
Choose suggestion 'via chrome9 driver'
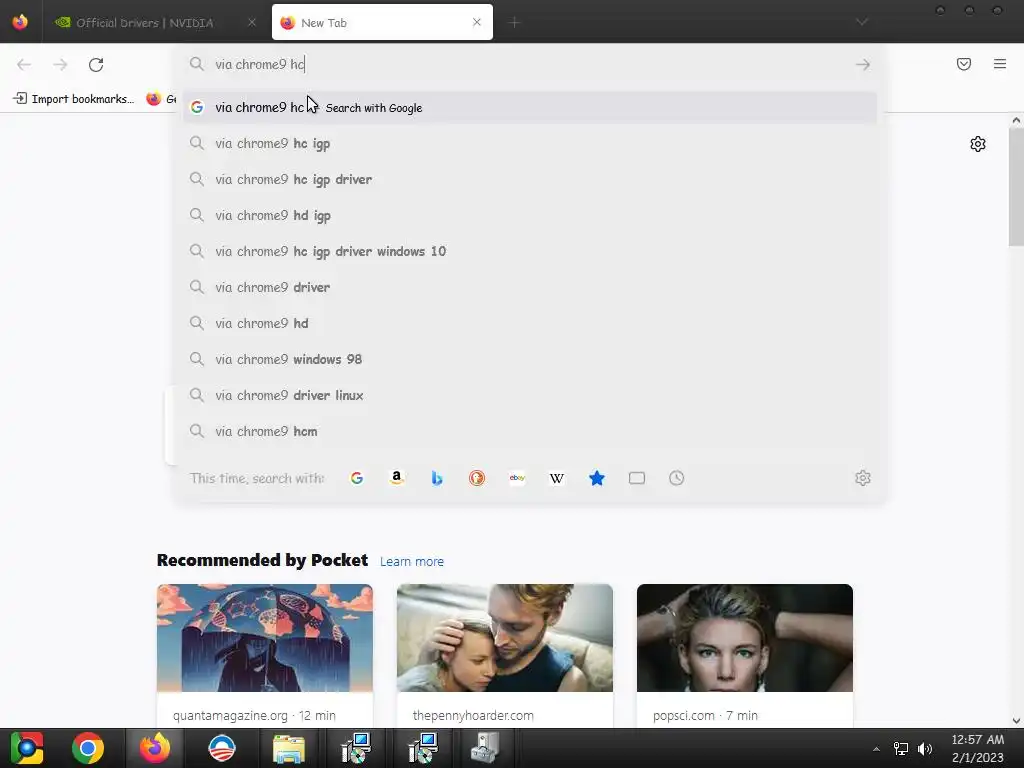coord(530,287)
